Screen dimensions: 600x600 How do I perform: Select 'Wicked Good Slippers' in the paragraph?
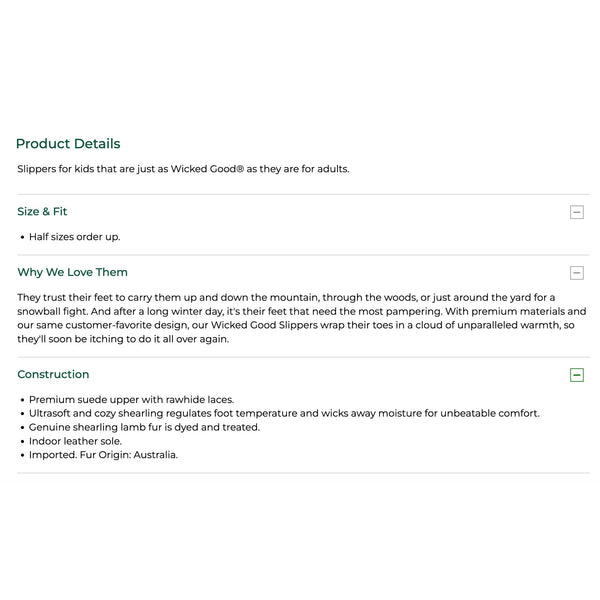(264, 325)
